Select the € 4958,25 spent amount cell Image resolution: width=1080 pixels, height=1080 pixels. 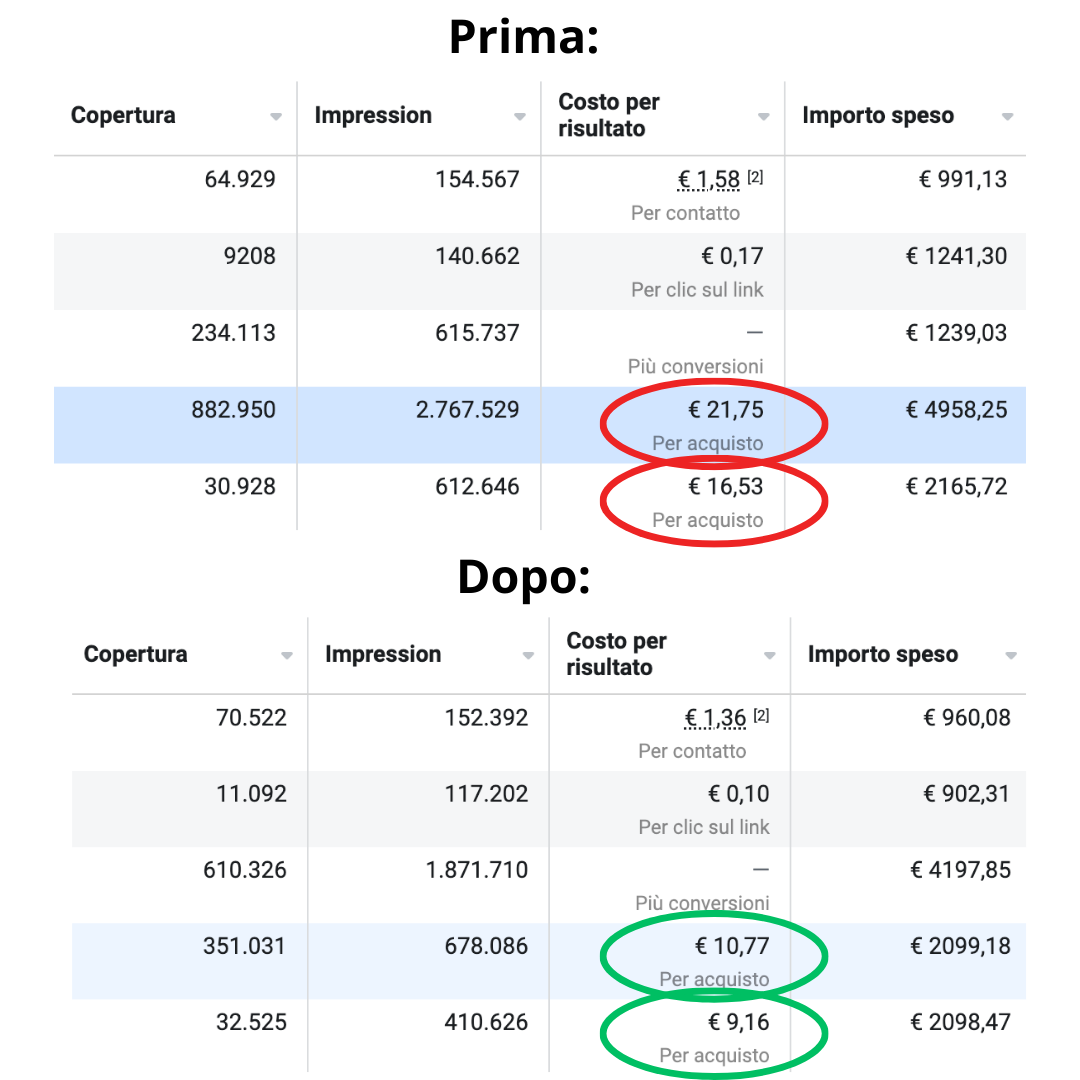956,410
